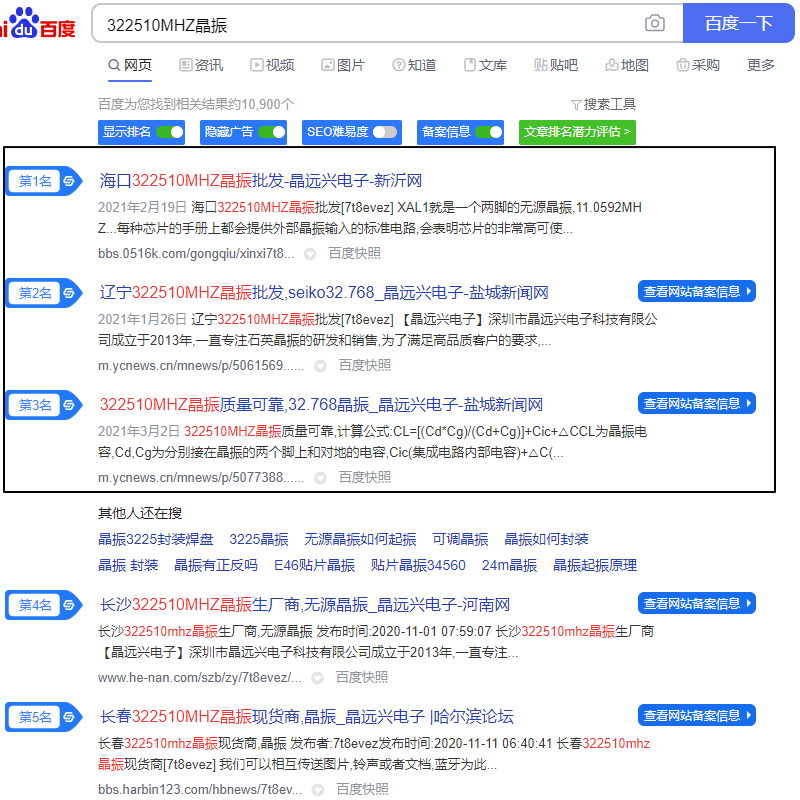Click related search 无源晶振如何起振

click(x=360, y=539)
